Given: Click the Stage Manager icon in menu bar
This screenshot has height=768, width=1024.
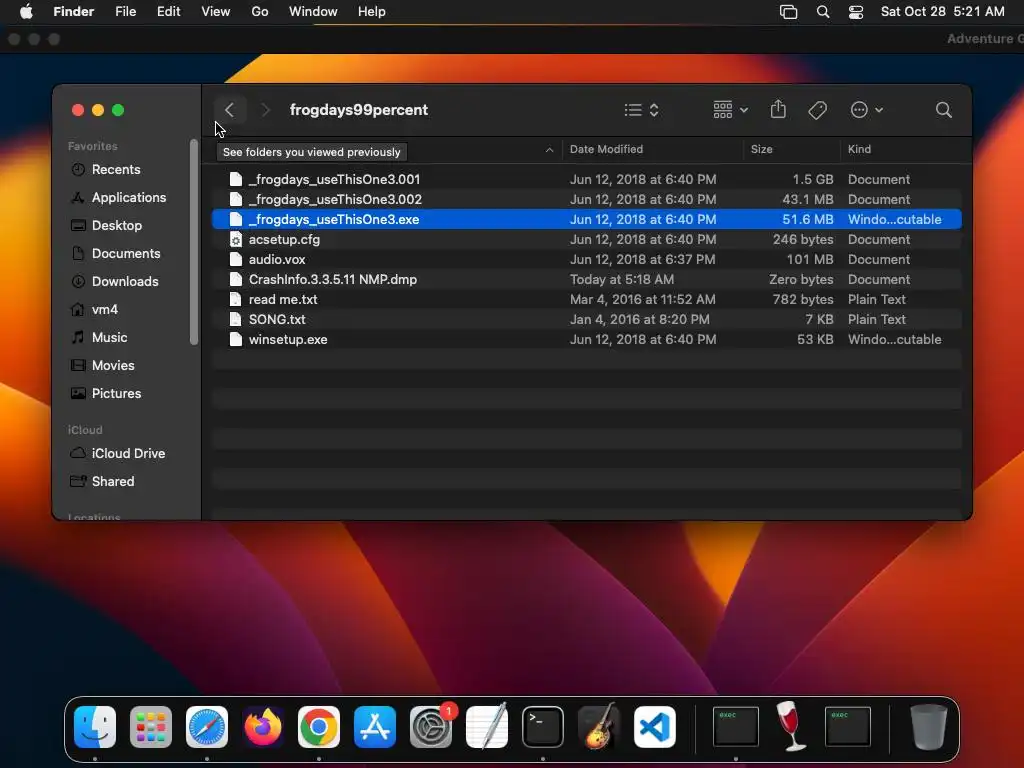Looking at the screenshot, I should tap(788, 12).
